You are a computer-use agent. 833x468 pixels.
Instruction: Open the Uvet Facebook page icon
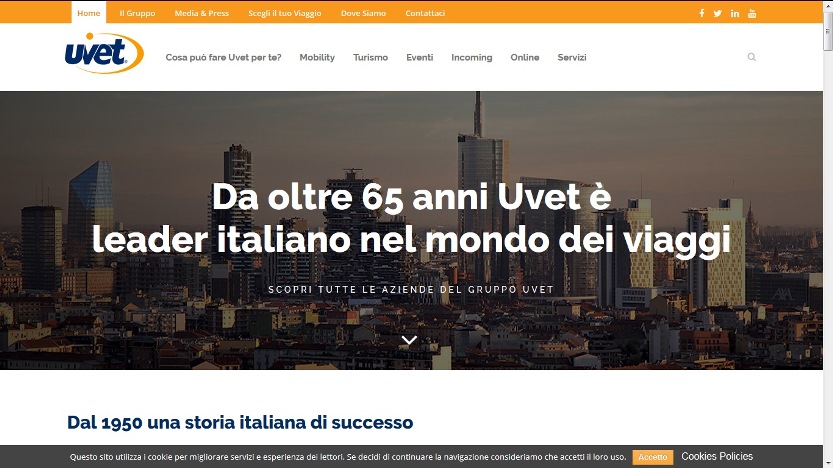[702, 13]
